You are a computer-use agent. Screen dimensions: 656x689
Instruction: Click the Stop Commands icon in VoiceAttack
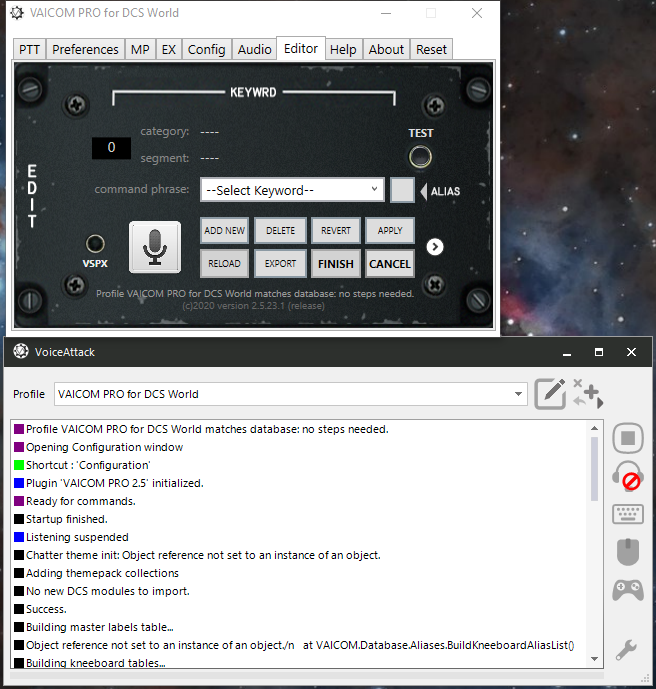[x=628, y=438]
